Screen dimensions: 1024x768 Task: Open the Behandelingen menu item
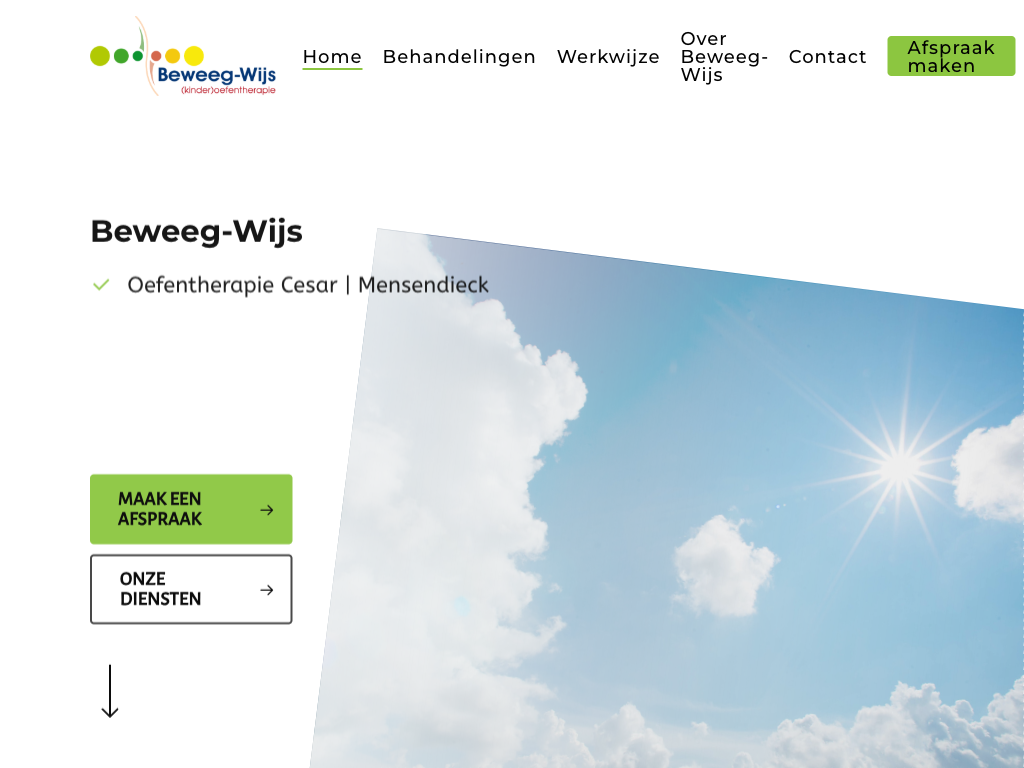(459, 57)
